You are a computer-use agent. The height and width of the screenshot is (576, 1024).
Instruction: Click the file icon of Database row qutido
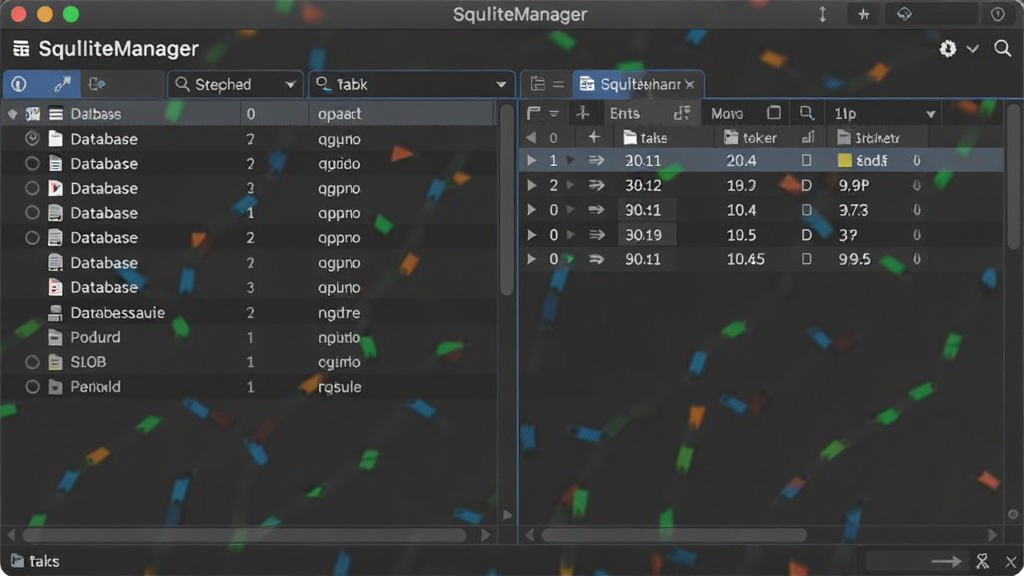(x=56, y=163)
